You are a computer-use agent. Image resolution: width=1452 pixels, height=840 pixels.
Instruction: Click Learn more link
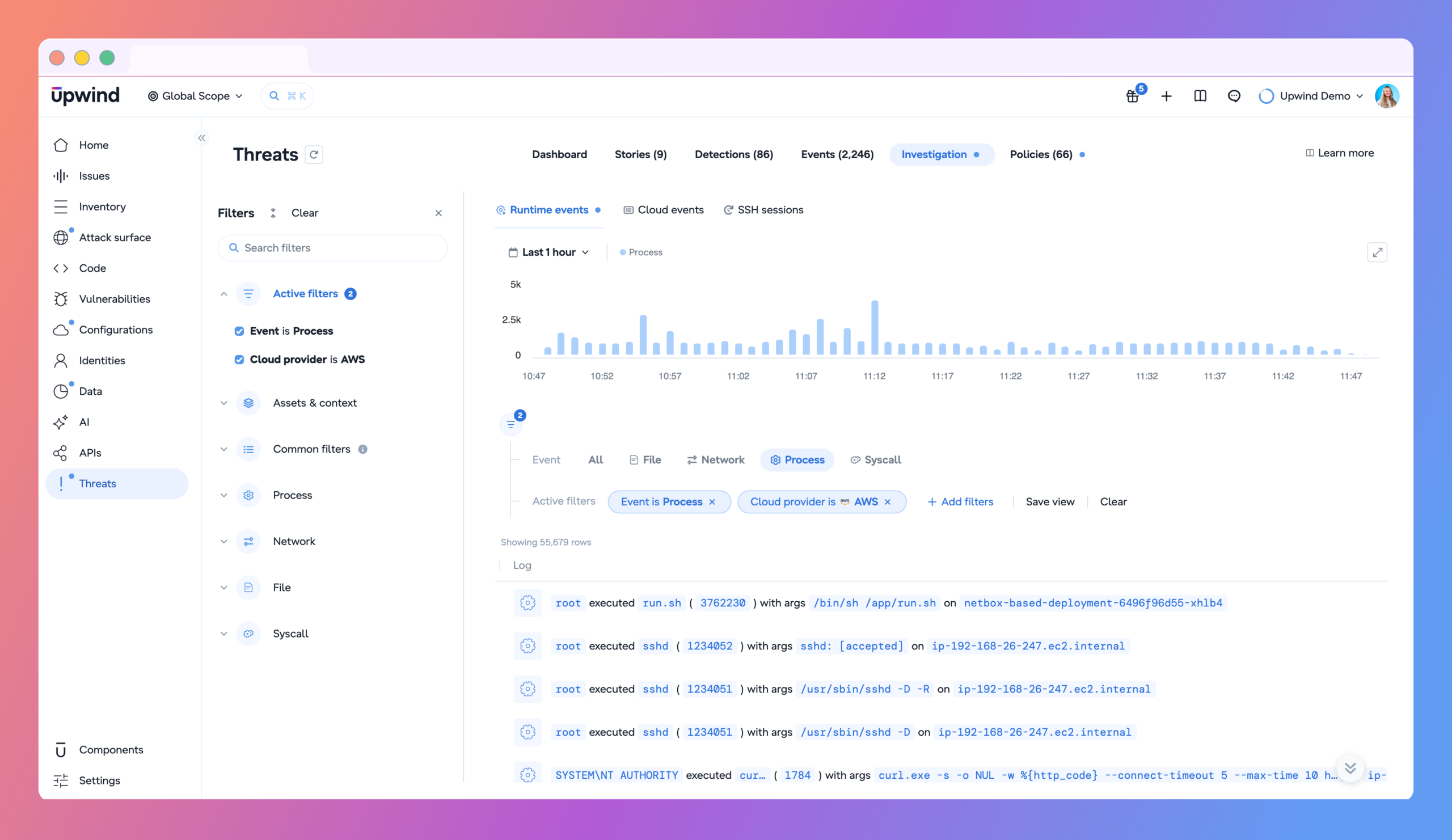pyautogui.click(x=1339, y=153)
